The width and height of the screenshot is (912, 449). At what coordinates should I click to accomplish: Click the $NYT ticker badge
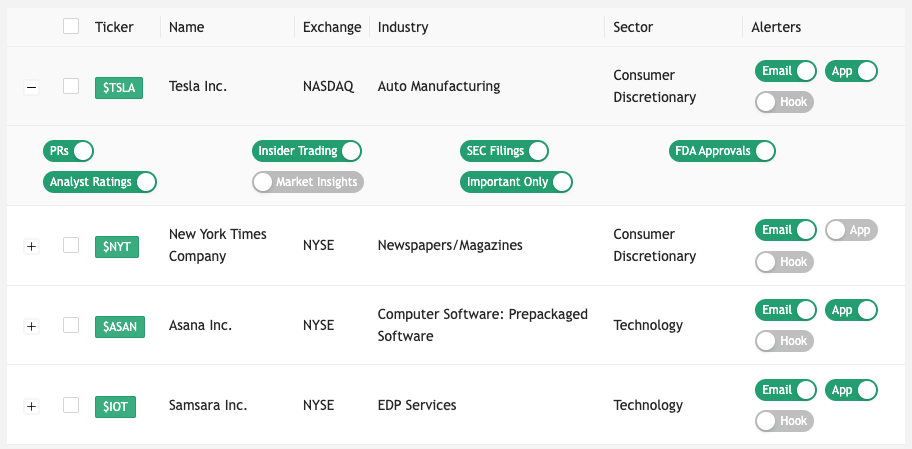point(118,246)
